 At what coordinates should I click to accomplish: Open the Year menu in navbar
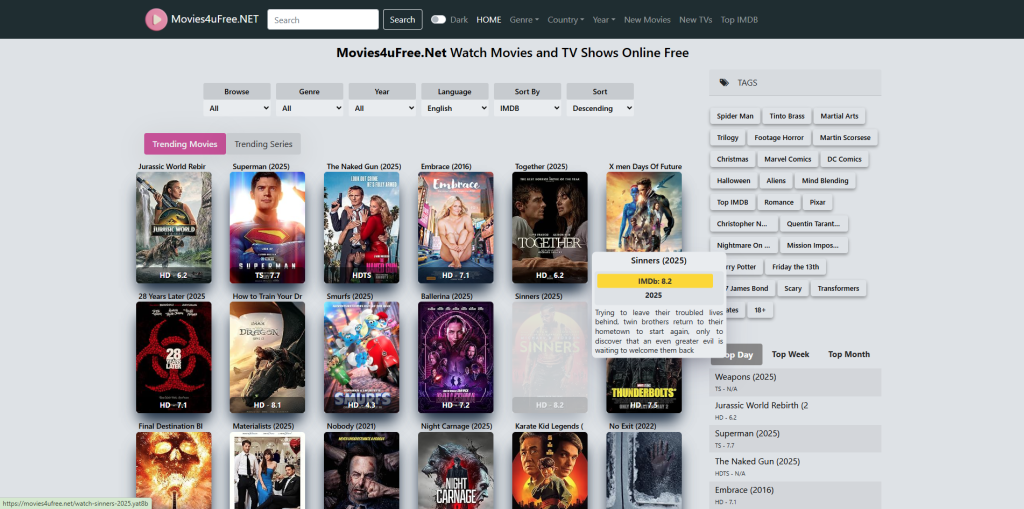pos(604,20)
